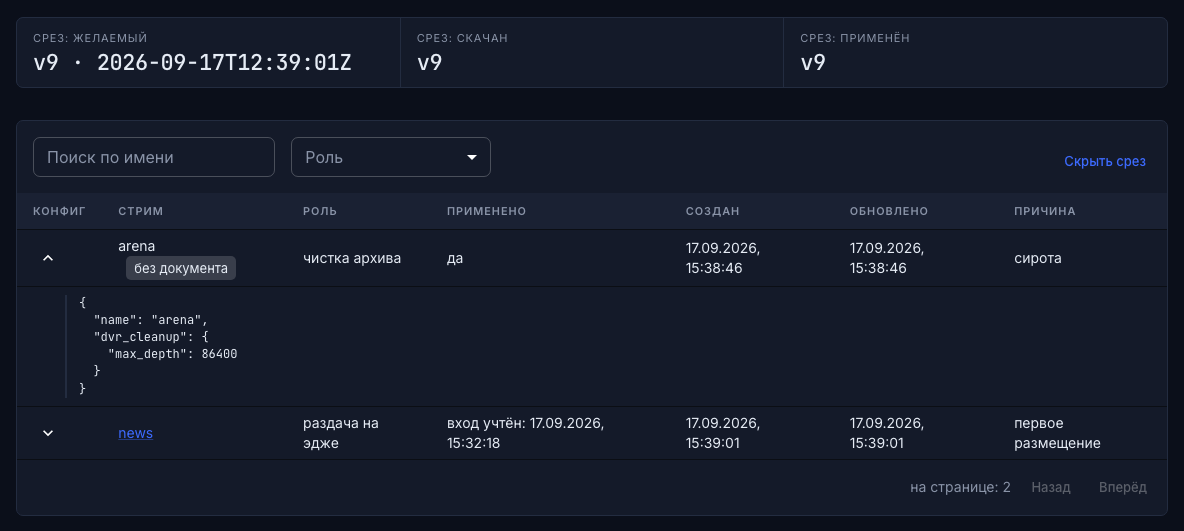Viewport: 1184px width, 531px height.
Task: Click the Скрыть срез link
Action: pyautogui.click(x=1105, y=161)
